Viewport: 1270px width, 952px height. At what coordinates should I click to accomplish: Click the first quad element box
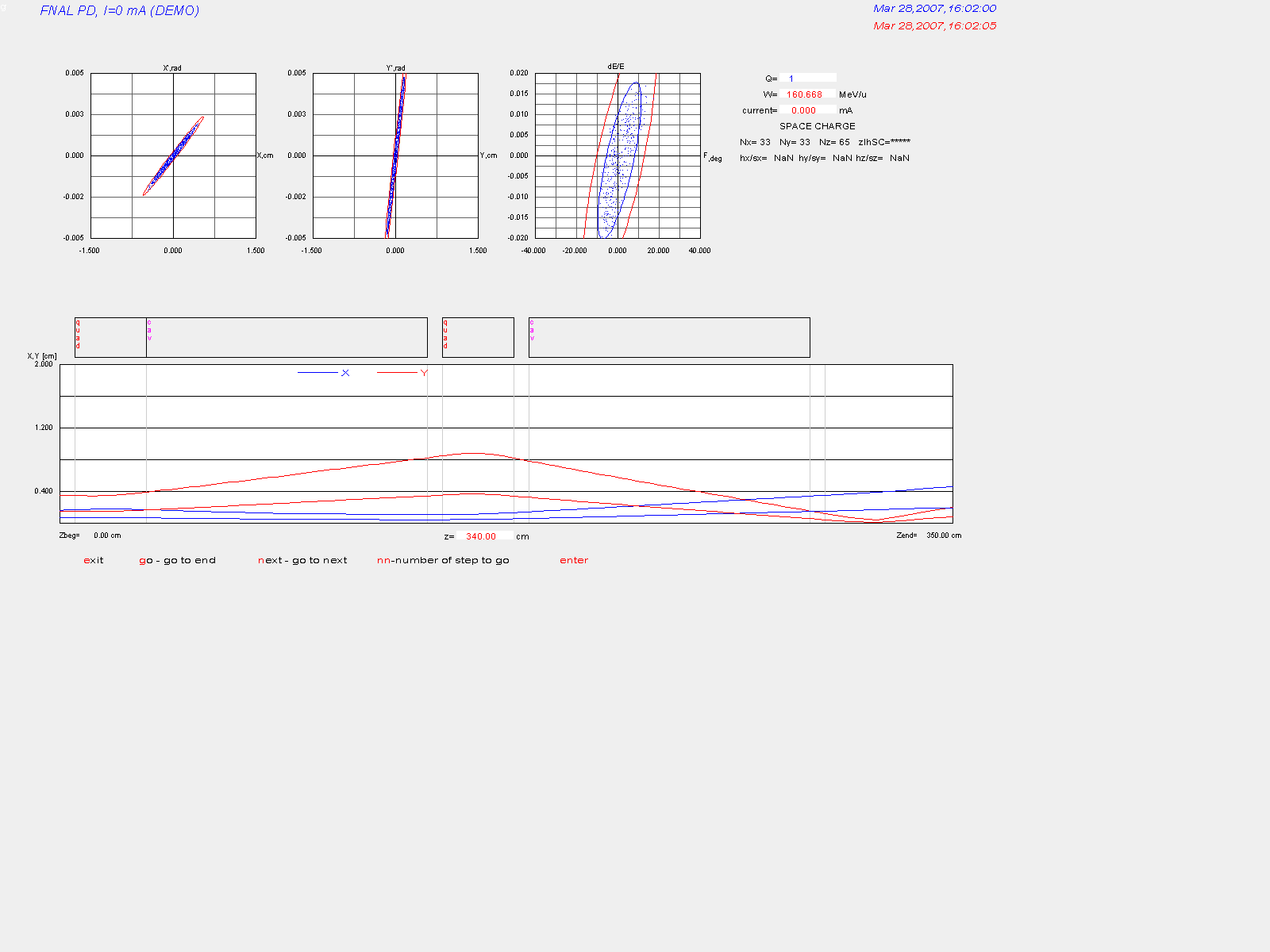pos(110,337)
